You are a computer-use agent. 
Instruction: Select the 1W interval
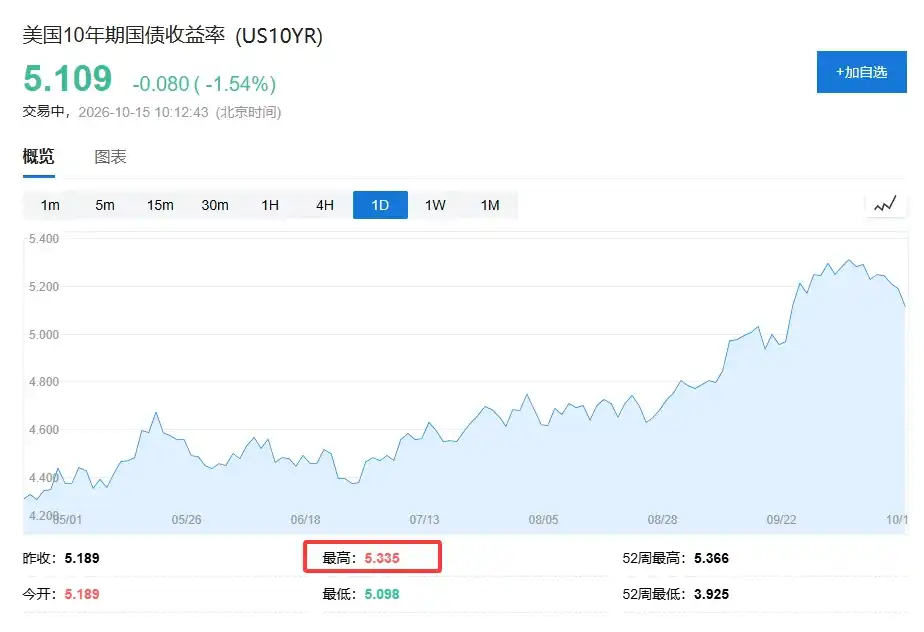point(435,205)
